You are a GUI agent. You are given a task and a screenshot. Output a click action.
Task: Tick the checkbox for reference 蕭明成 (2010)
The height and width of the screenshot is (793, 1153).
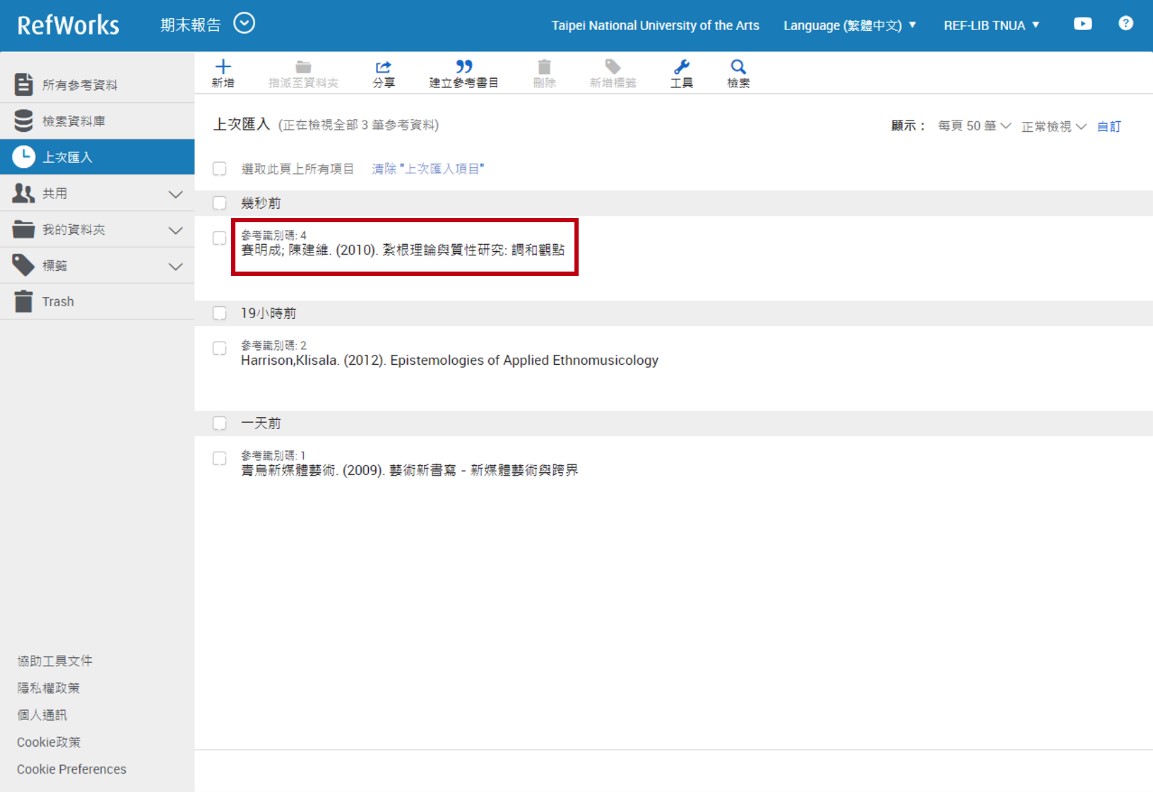220,238
